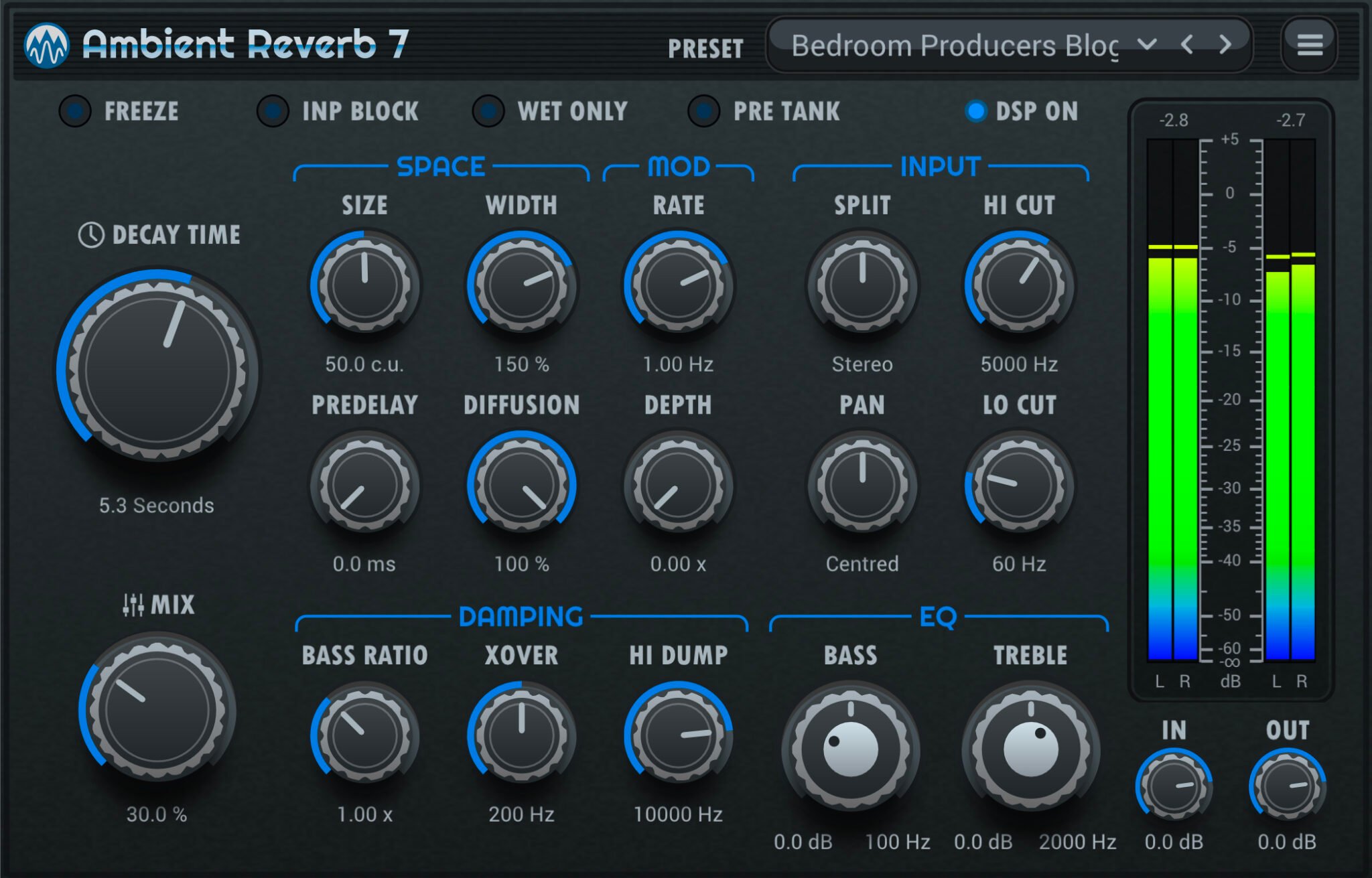Click the next preset arrow
Viewport: 1372px width, 878px height.
(1226, 44)
